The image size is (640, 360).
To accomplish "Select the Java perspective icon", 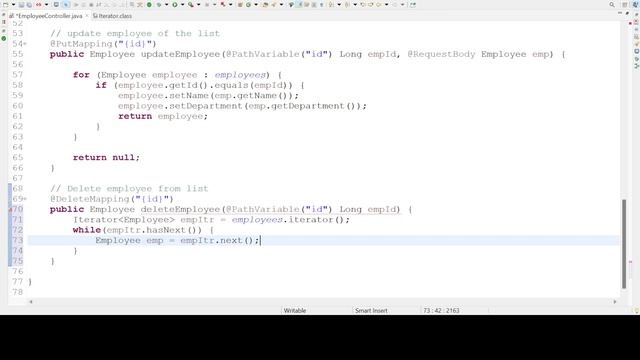I will coord(636,4).
